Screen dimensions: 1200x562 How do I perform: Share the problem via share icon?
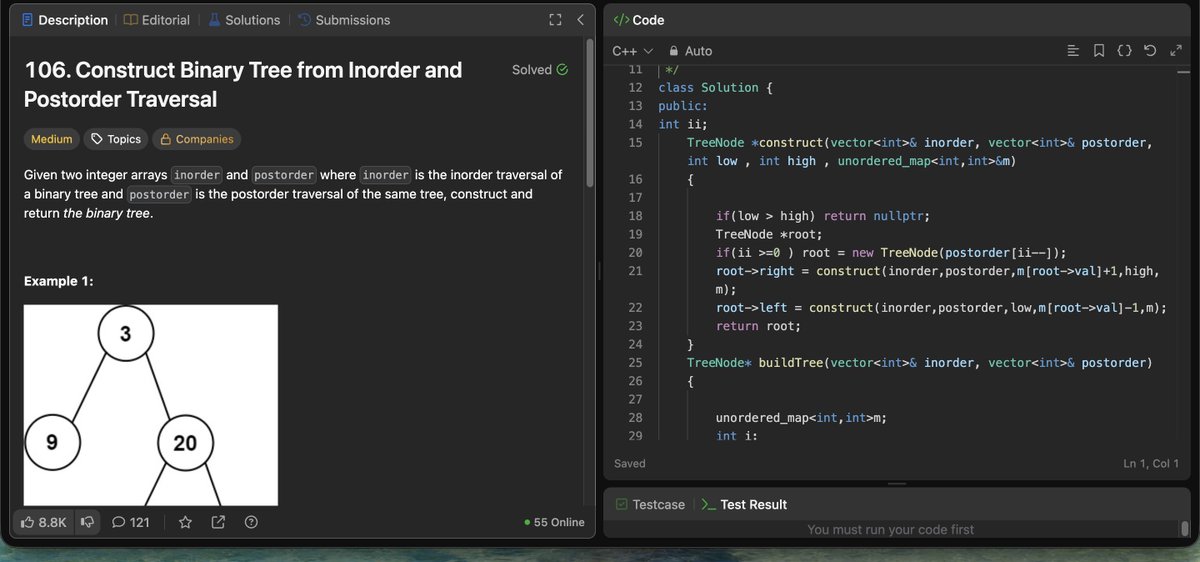(218, 522)
